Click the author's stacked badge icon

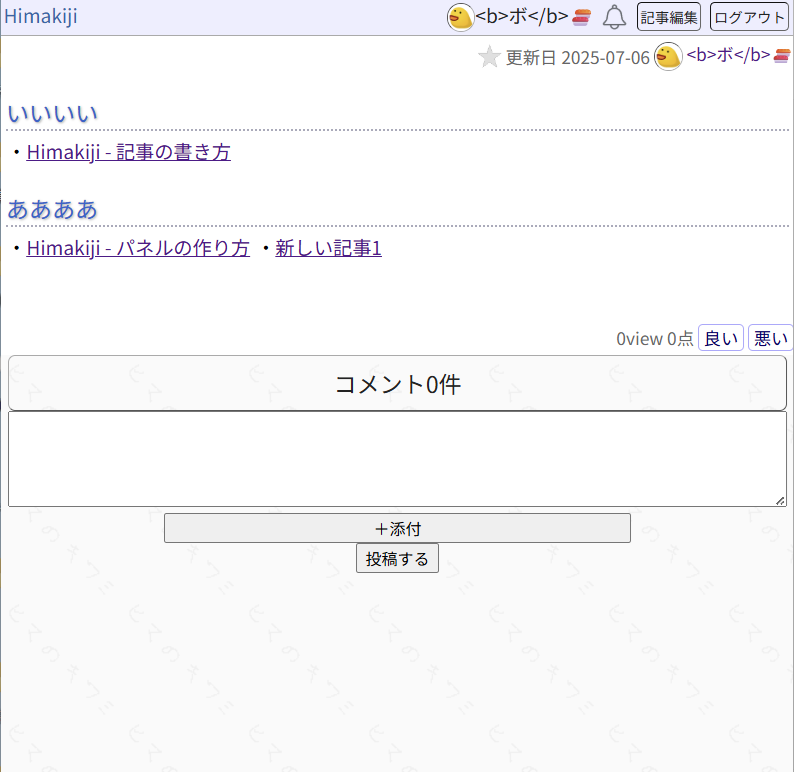coord(782,56)
